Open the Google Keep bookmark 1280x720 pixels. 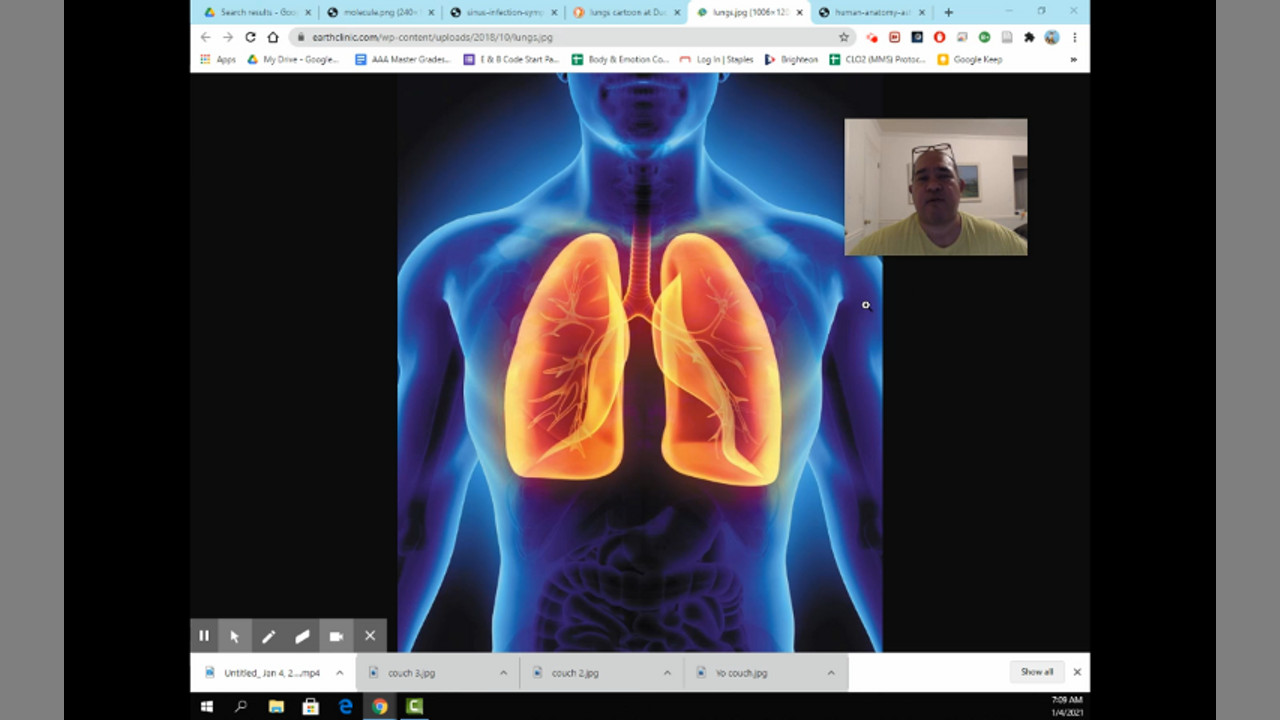tap(970, 60)
